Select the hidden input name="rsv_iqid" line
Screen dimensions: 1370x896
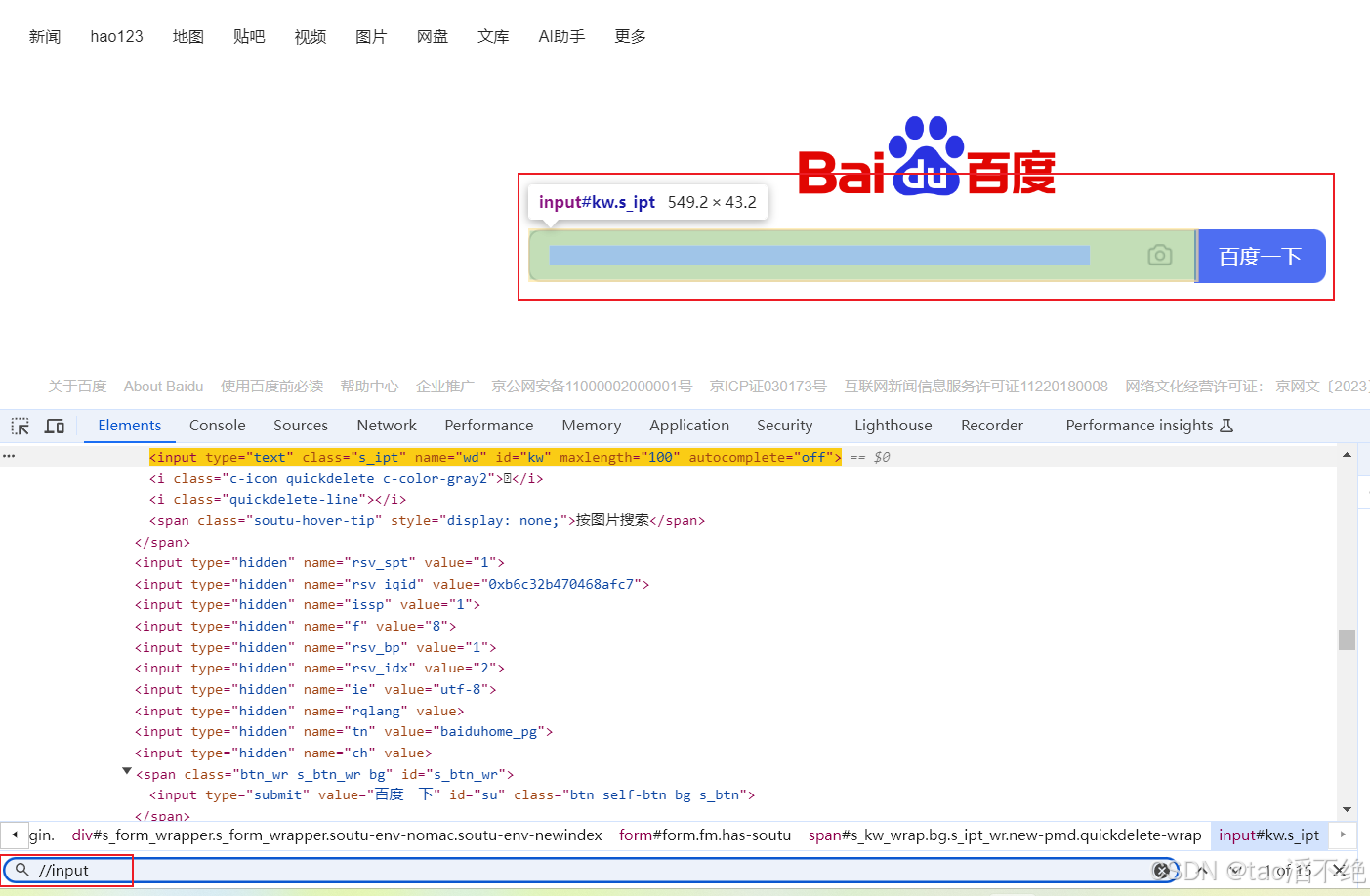(392, 584)
